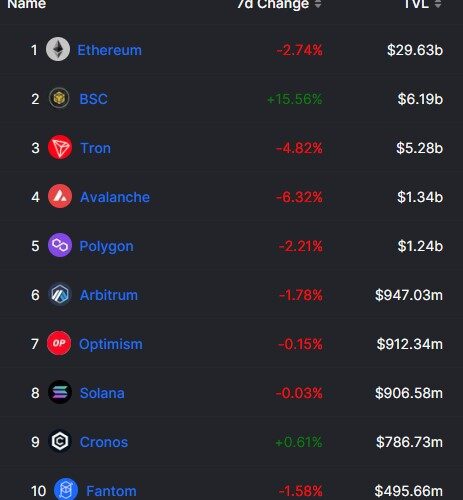Click the Solana logo icon
Viewport: 463px width, 500px height.
[x=60, y=392]
